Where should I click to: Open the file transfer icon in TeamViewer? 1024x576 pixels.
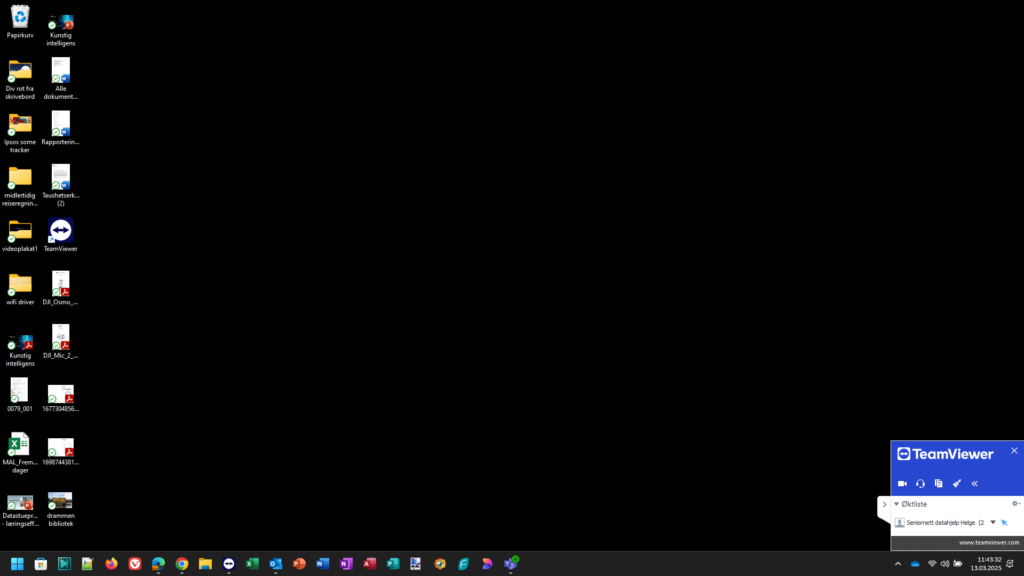click(x=938, y=483)
